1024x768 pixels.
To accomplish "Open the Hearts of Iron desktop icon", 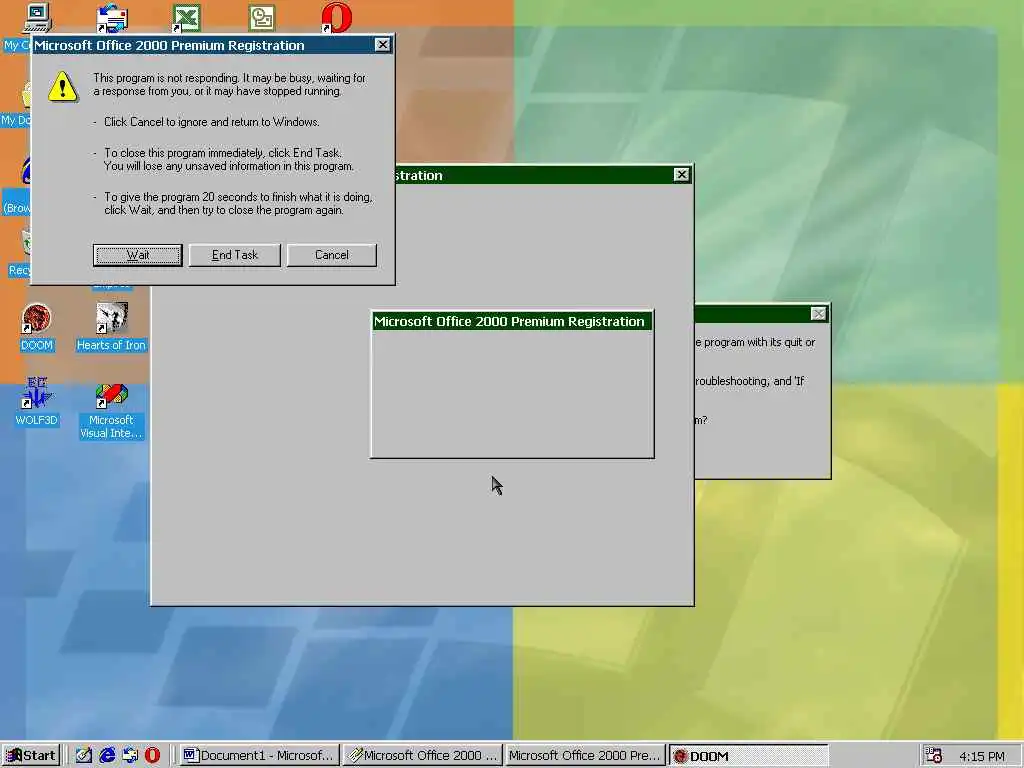I will [x=111, y=327].
